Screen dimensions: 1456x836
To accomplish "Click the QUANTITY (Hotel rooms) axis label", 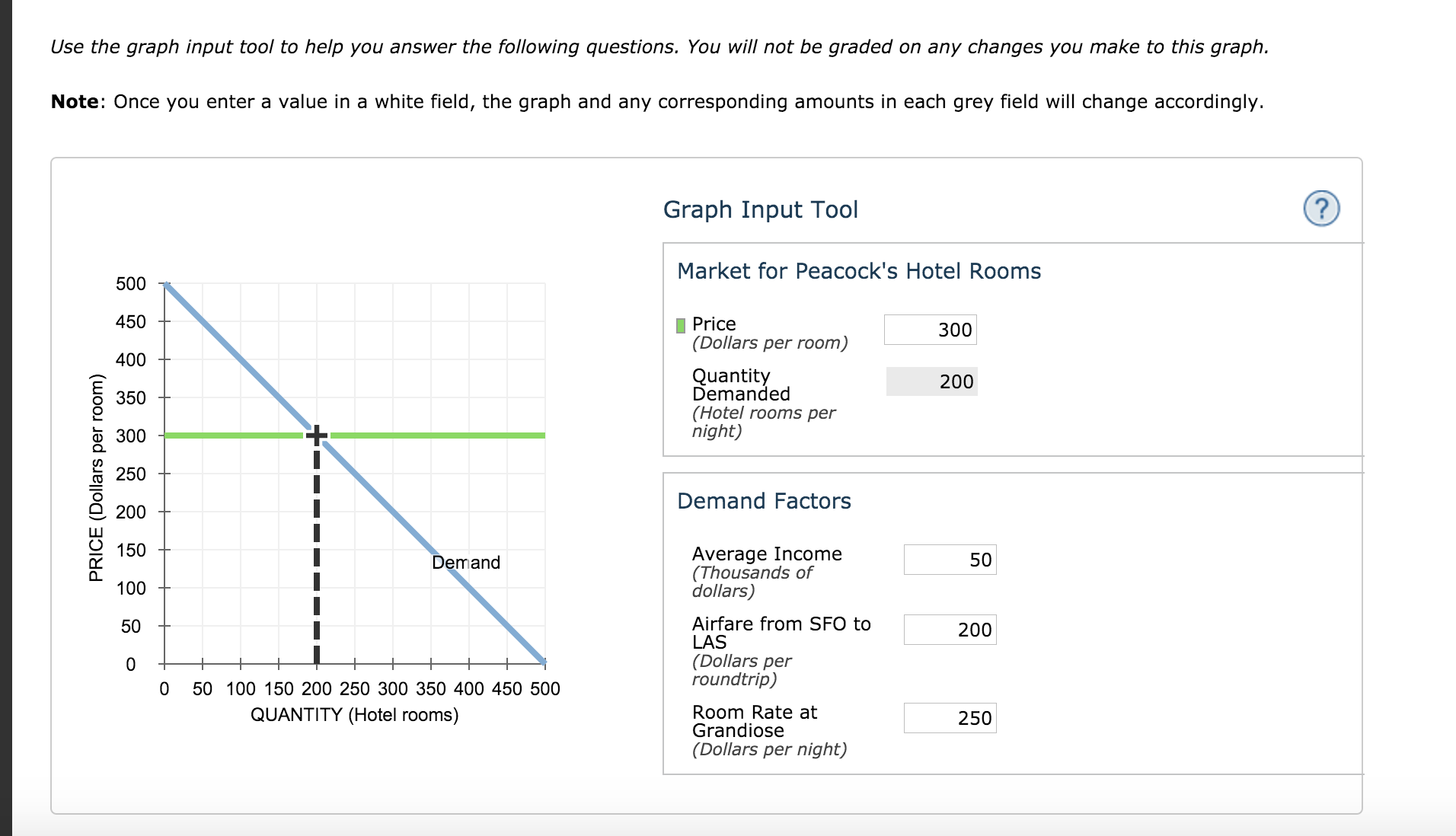I will tap(355, 715).
